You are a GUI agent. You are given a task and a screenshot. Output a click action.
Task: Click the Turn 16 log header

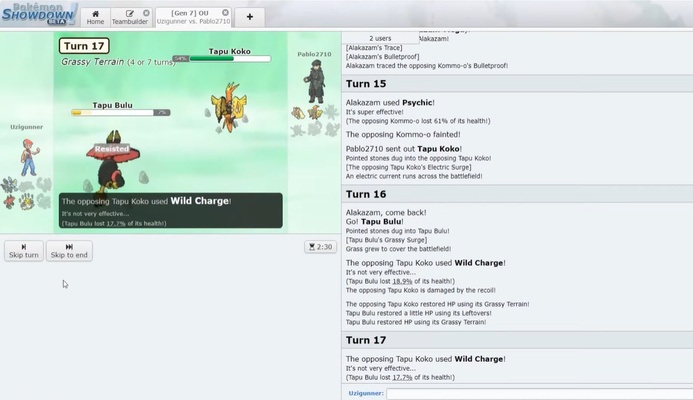pyautogui.click(x=517, y=194)
